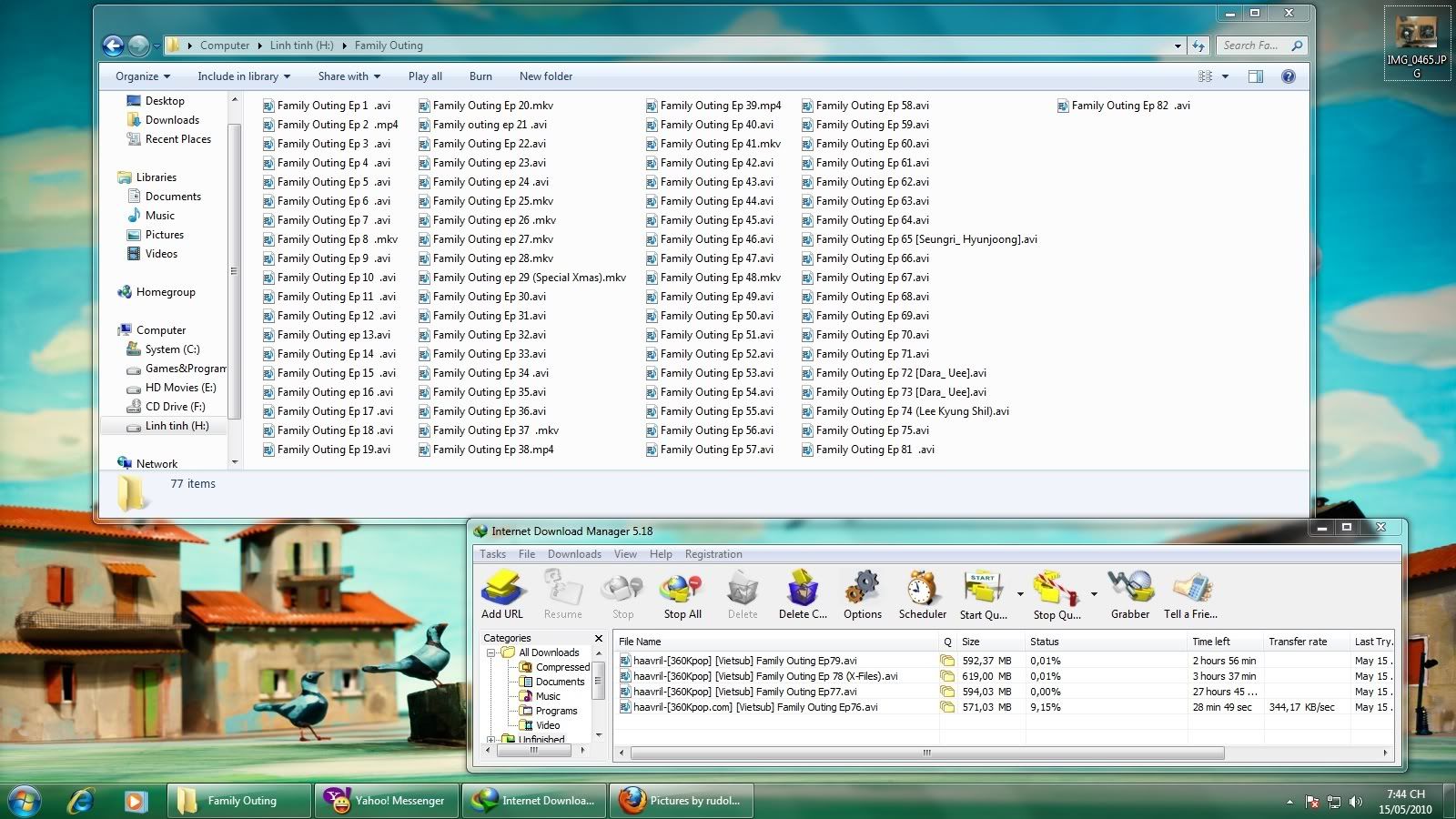This screenshot has width=1456, height=819.
Task: Expand the Unfinished category node
Action: pos(491,740)
